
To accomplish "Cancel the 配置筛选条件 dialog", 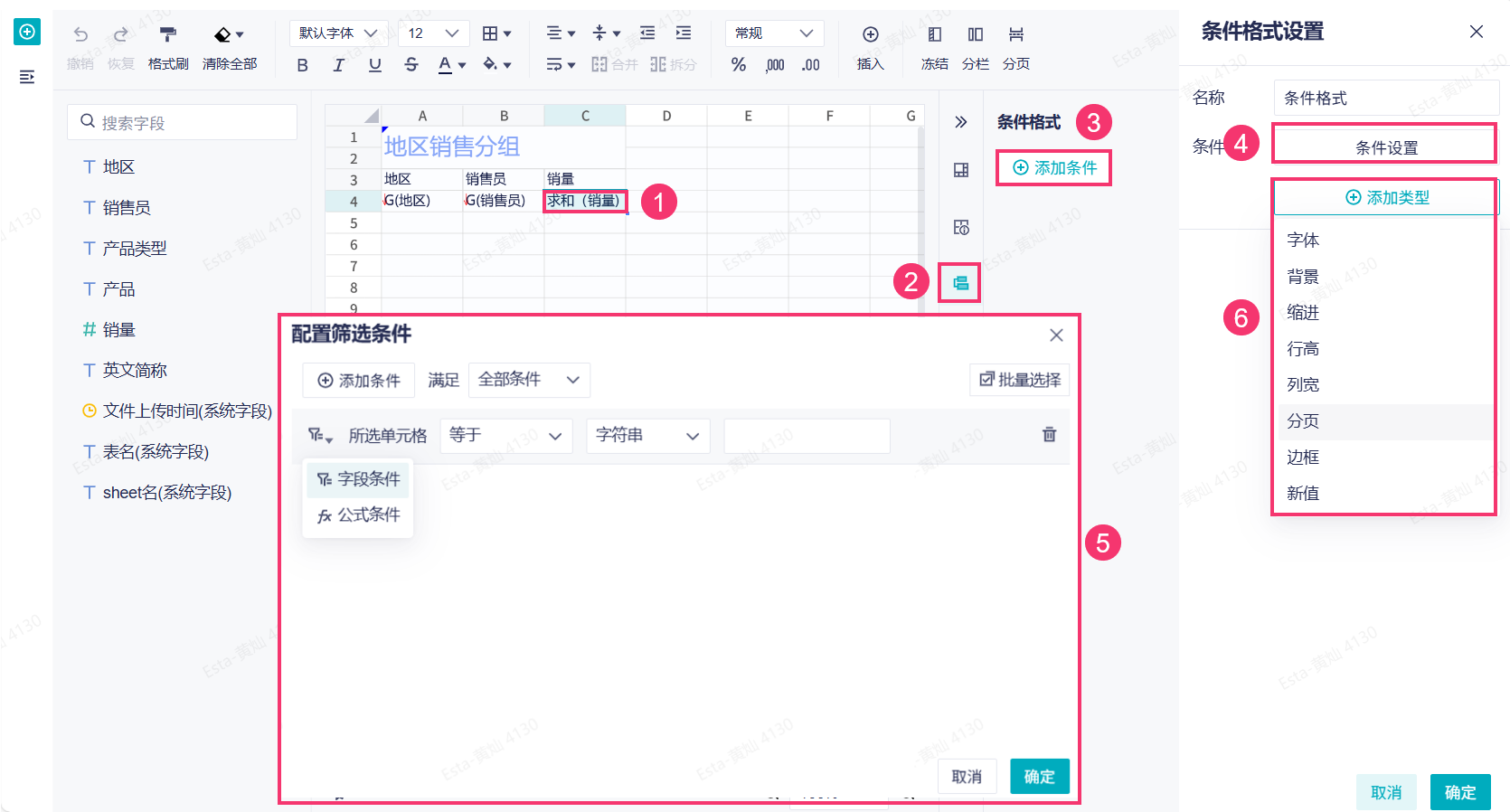I will pos(967,777).
